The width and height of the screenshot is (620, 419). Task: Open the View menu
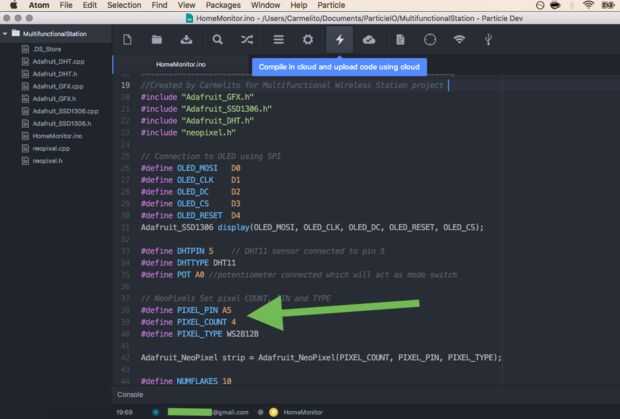point(186,5)
